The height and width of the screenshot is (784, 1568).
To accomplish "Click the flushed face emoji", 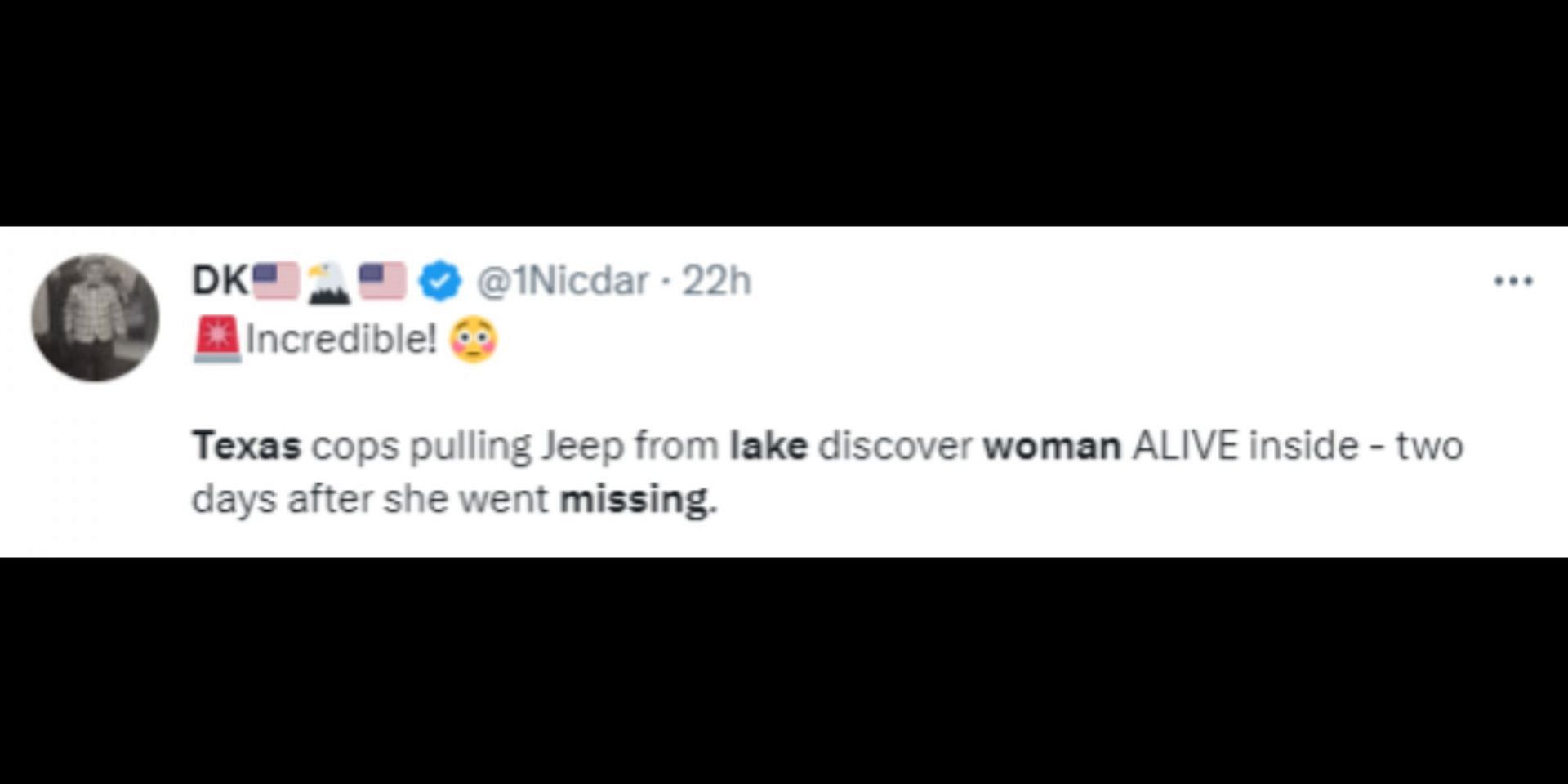I will [474, 339].
